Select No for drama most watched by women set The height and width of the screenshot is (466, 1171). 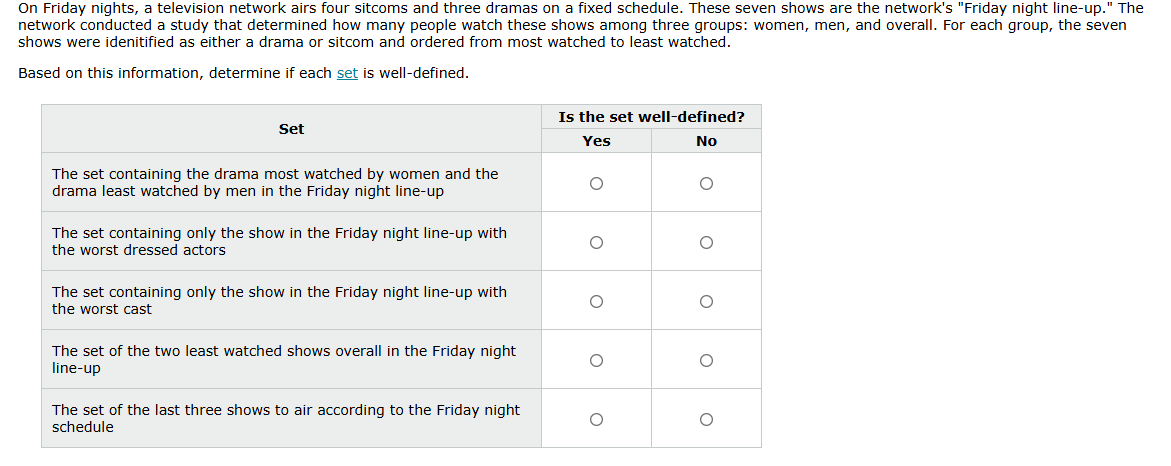tap(706, 183)
